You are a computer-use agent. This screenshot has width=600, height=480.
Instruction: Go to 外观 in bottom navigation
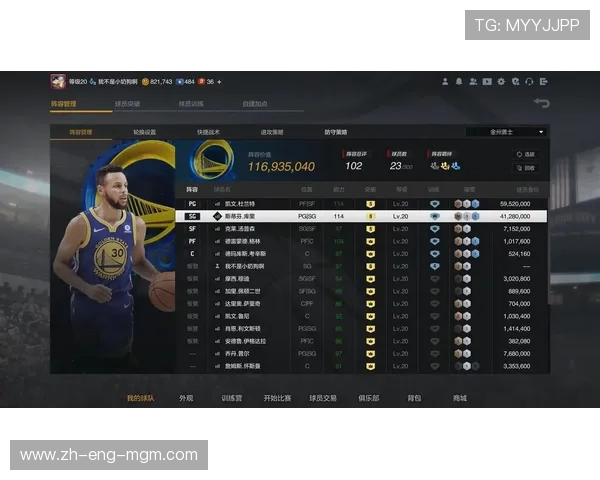(186, 398)
